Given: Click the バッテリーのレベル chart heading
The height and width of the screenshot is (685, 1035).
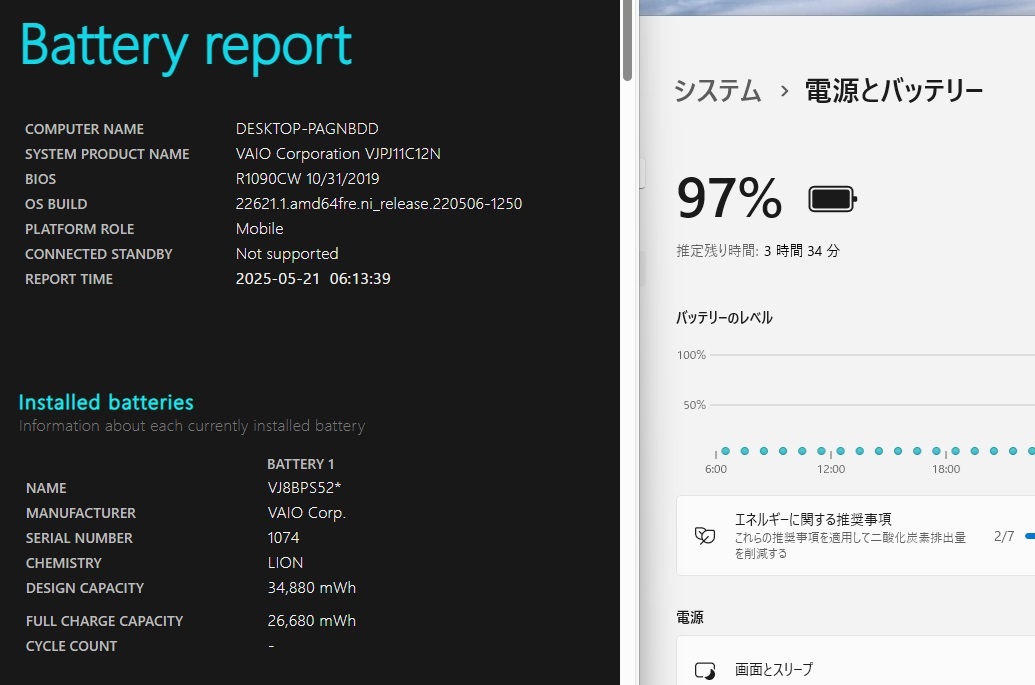Looking at the screenshot, I should pyautogui.click(x=724, y=317).
